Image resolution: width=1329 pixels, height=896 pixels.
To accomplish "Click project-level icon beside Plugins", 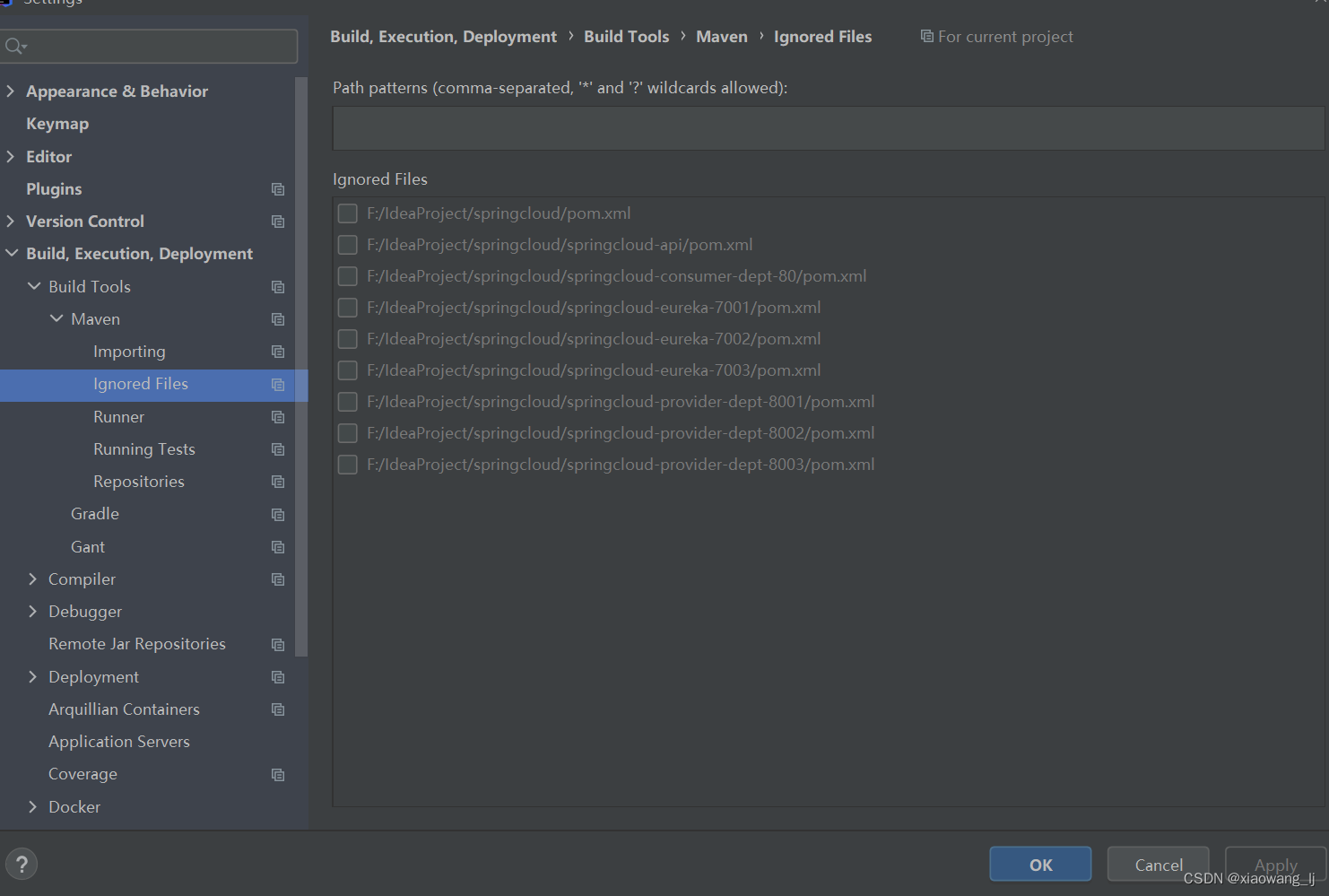I will click(x=278, y=189).
